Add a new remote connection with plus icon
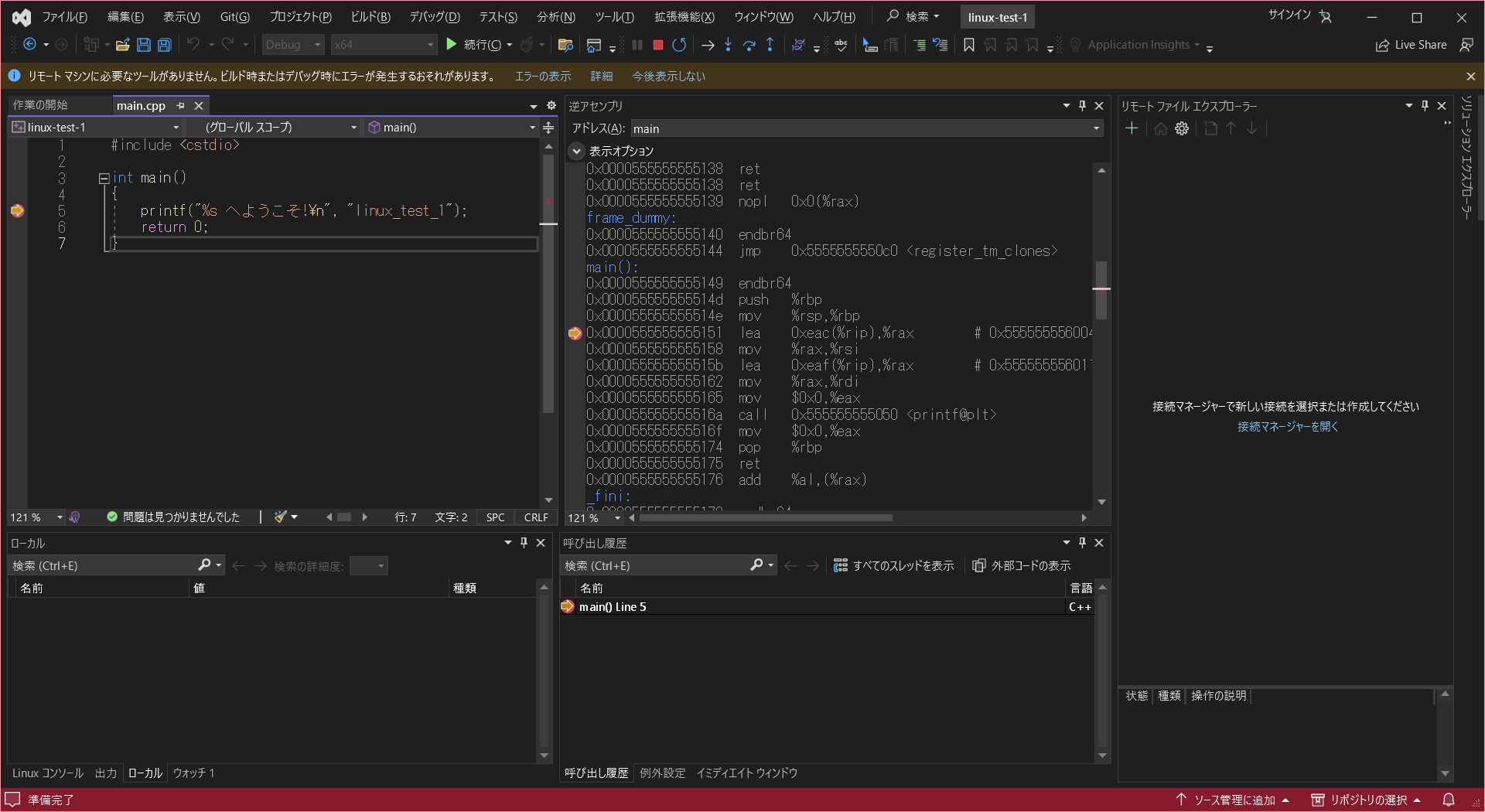The width and height of the screenshot is (1485, 812). 1132,128
